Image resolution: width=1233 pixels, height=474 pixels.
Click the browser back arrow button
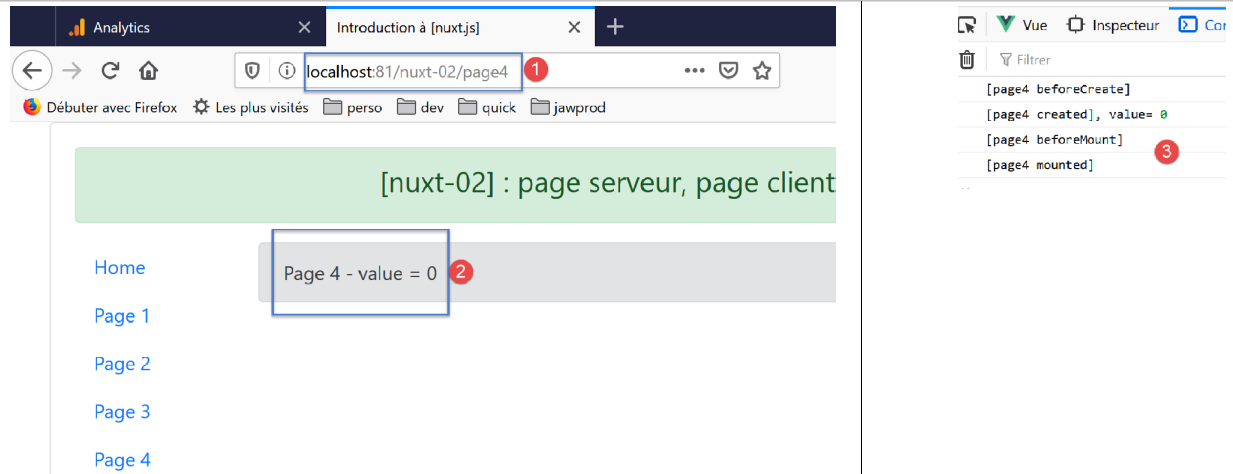31,70
